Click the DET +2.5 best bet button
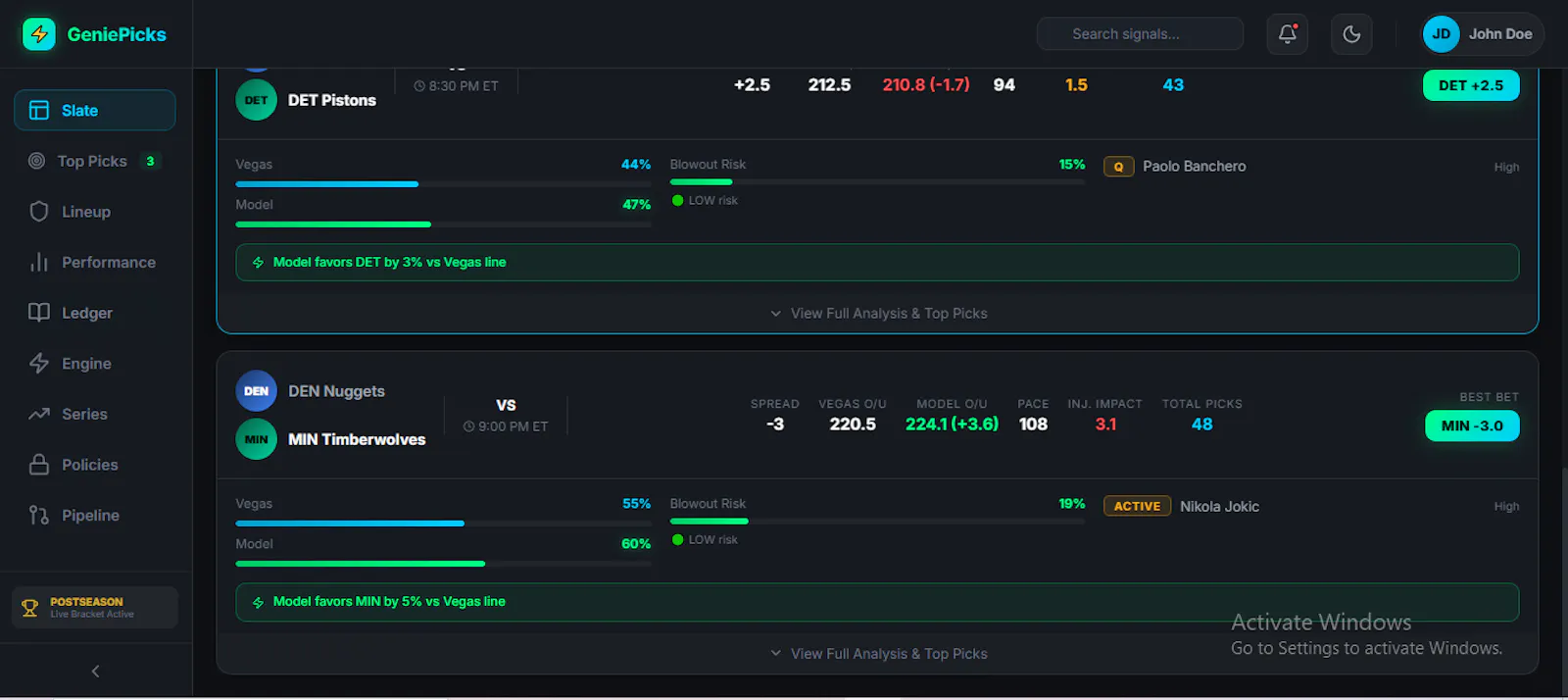 1471,85
